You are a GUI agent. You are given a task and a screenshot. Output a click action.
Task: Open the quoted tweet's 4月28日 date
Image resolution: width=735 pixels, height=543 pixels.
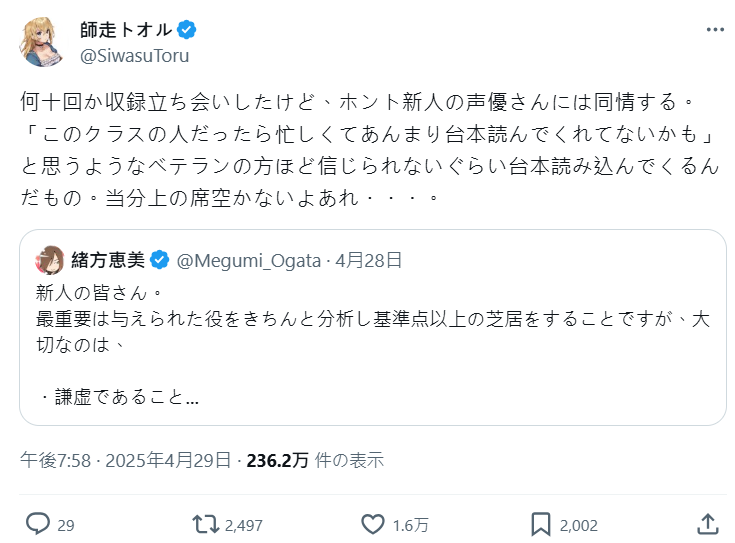(x=369, y=261)
